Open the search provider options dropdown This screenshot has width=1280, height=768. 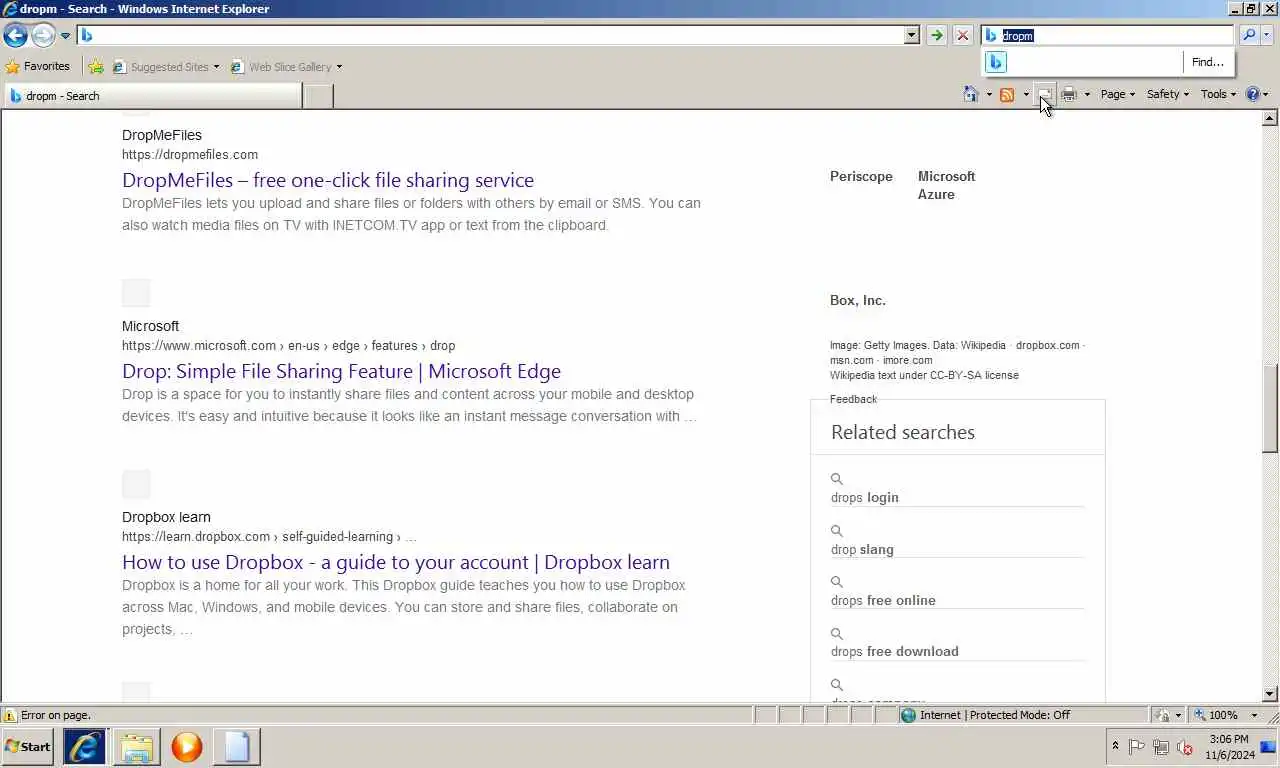1267,35
